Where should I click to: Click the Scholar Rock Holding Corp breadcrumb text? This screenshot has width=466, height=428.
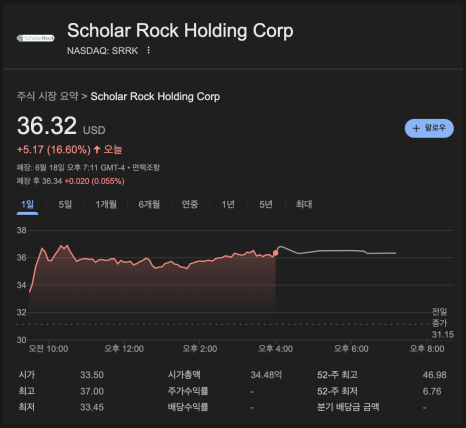pos(155,96)
